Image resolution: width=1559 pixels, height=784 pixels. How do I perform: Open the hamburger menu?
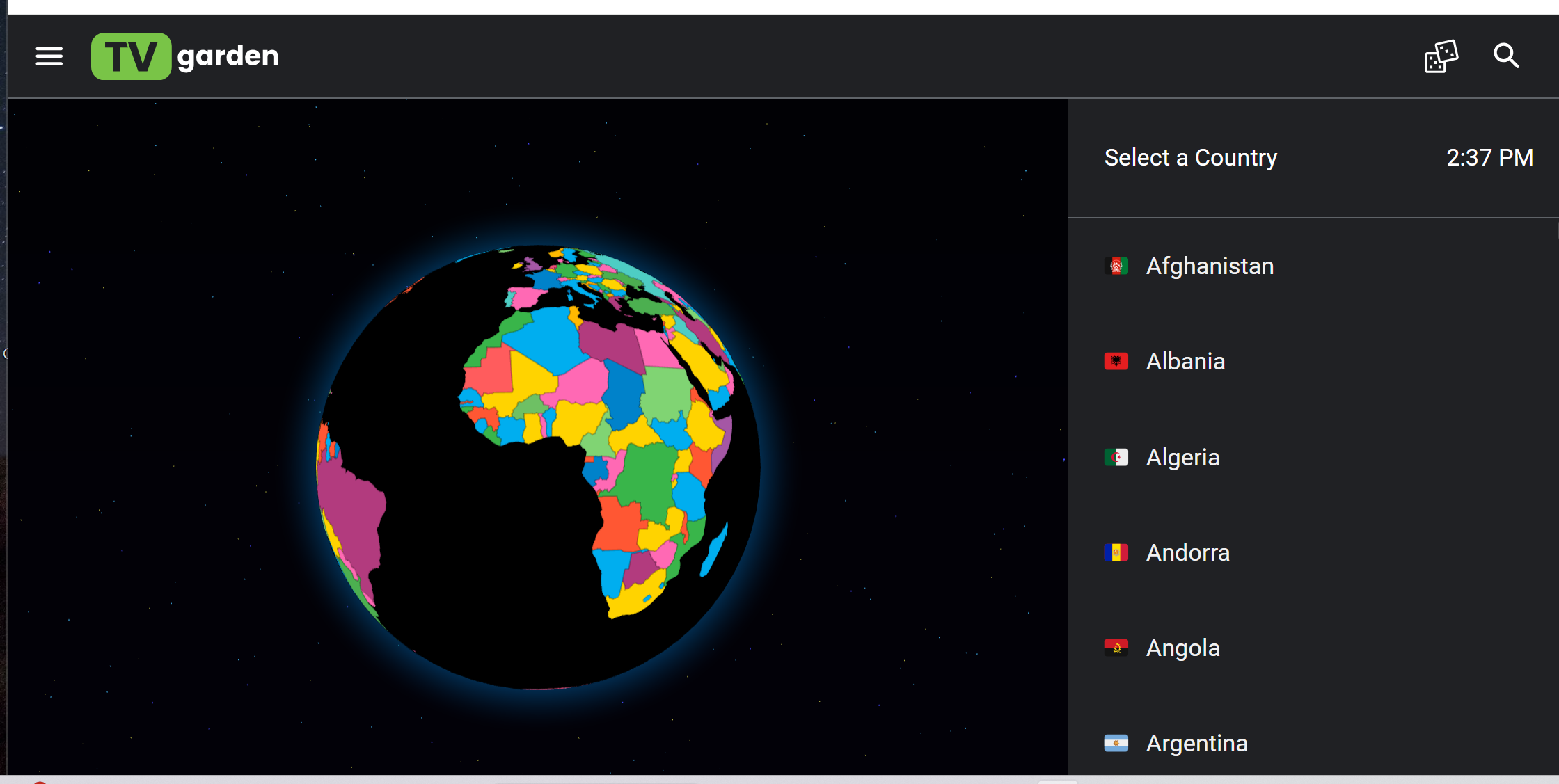[49, 56]
